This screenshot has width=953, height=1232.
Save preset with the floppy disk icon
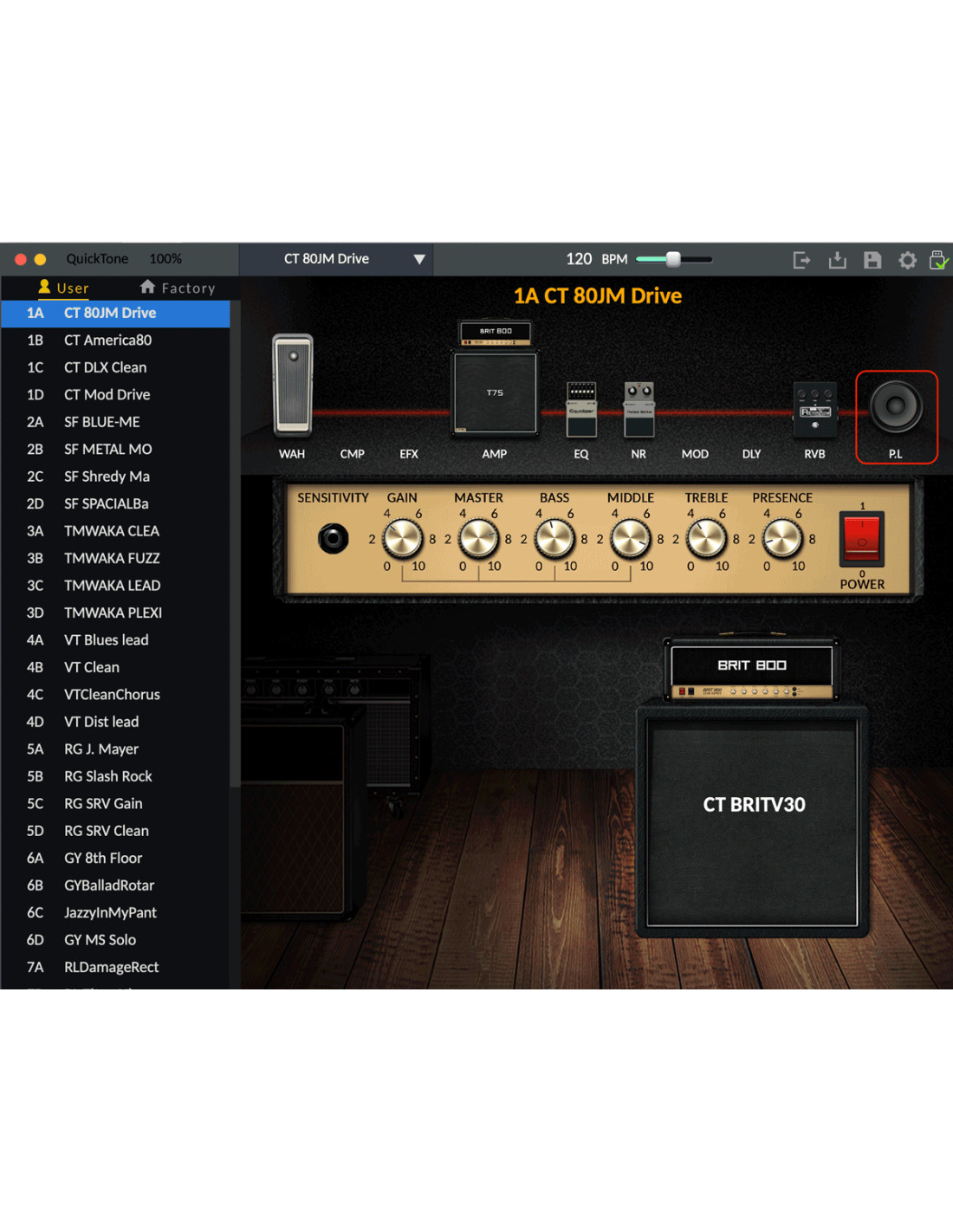872,260
